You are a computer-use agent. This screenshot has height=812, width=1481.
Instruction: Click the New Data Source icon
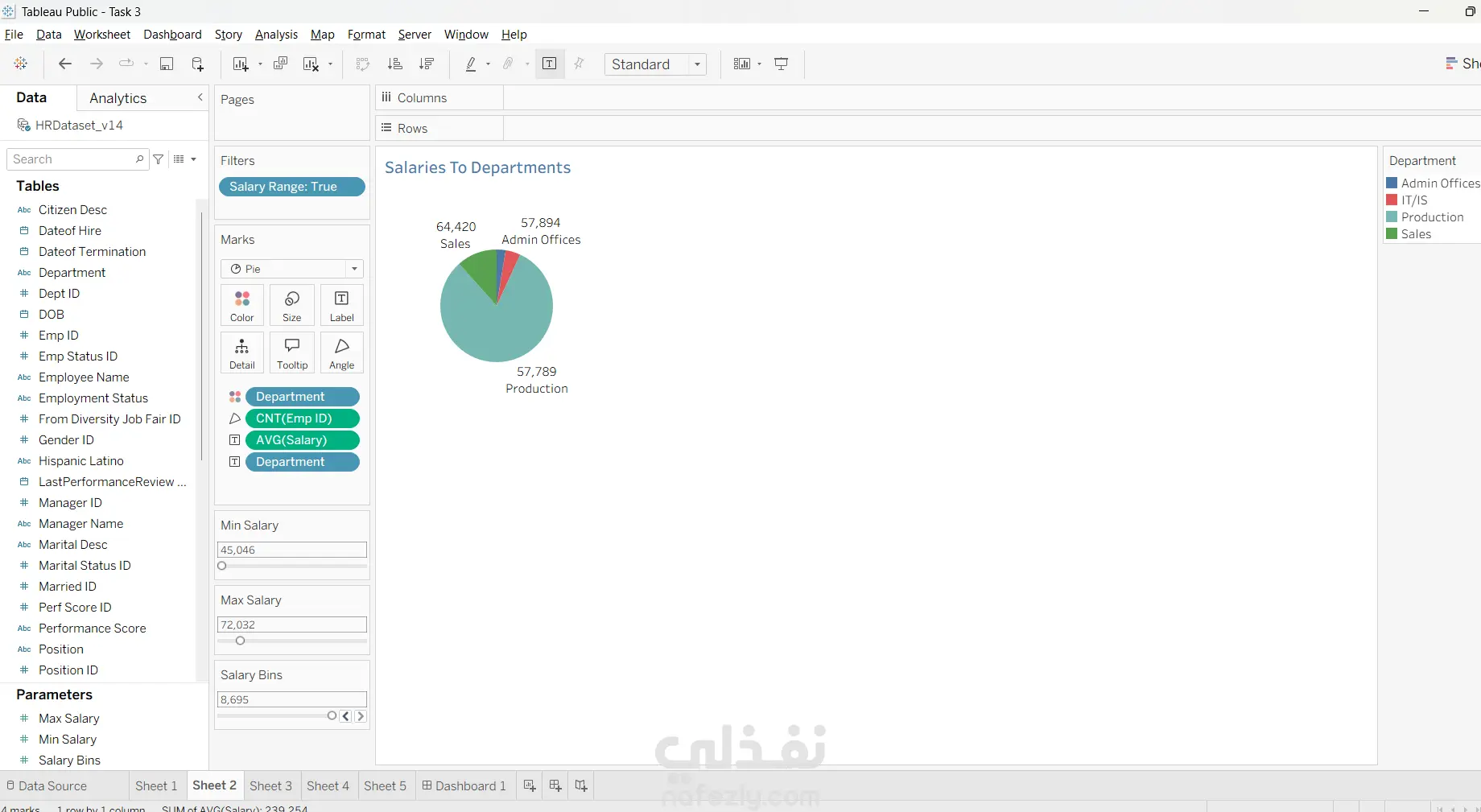coord(197,64)
